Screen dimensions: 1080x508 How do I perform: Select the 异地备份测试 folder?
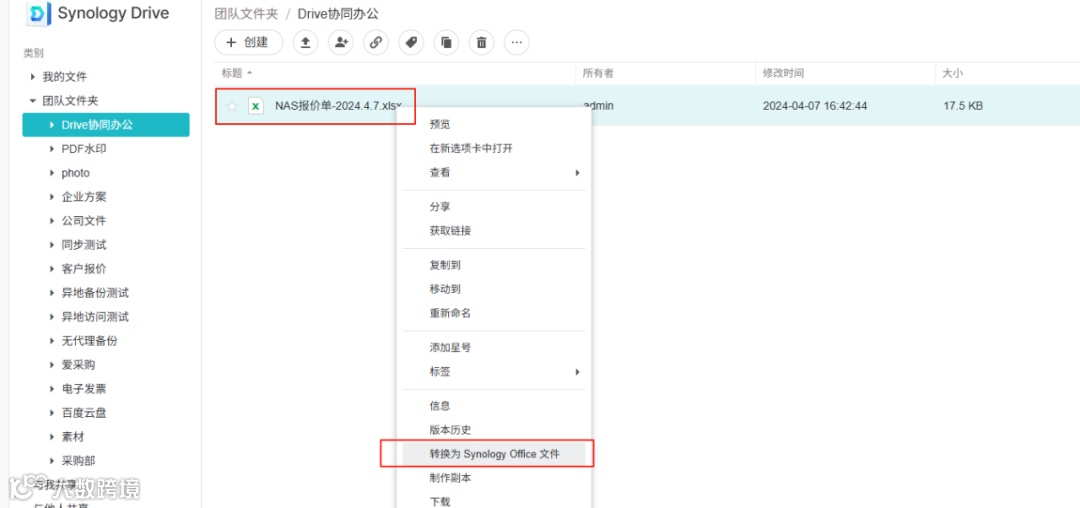[95, 293]
